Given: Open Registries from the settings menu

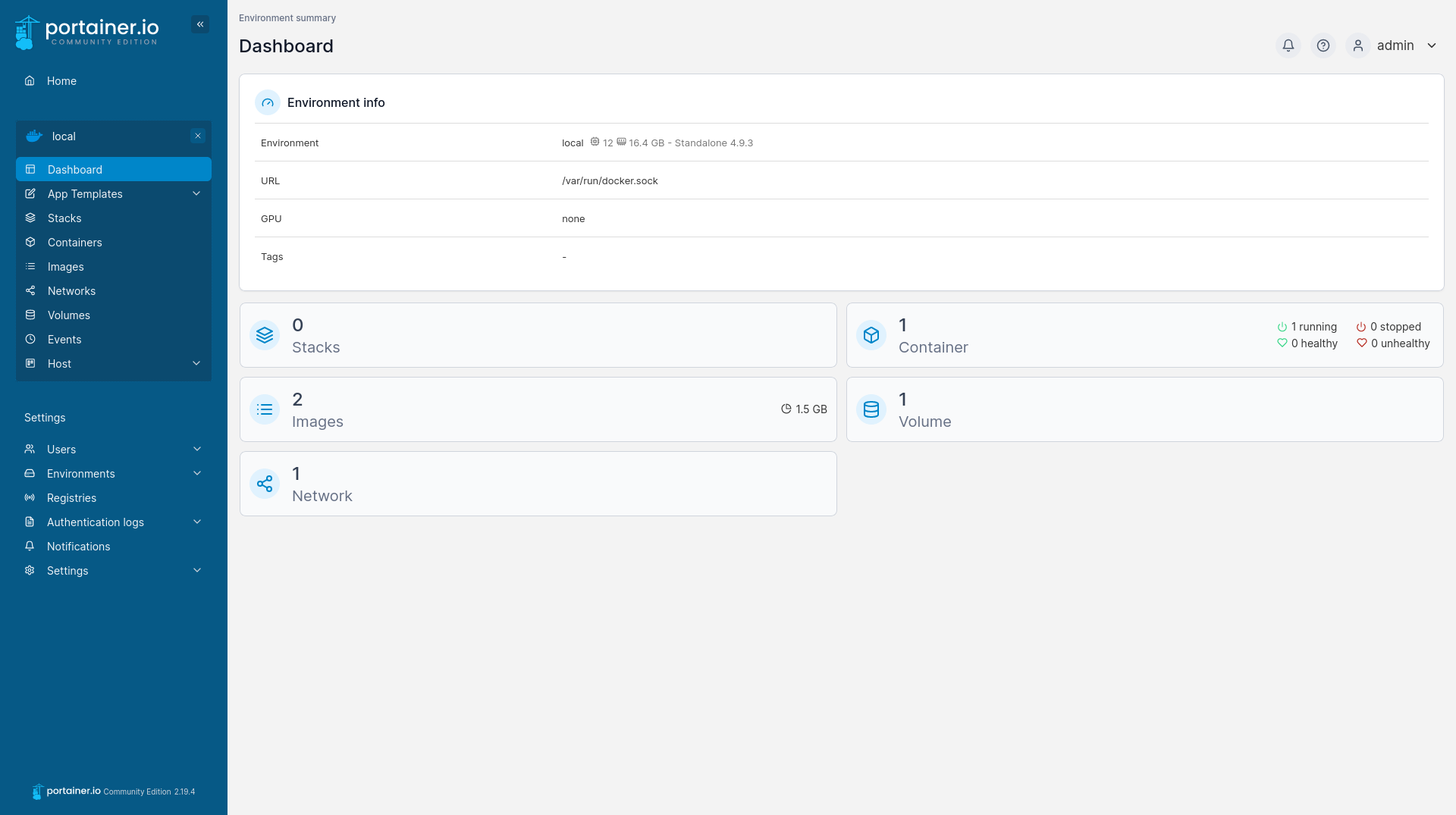Looking at the screenshot, I should point(71,498).
